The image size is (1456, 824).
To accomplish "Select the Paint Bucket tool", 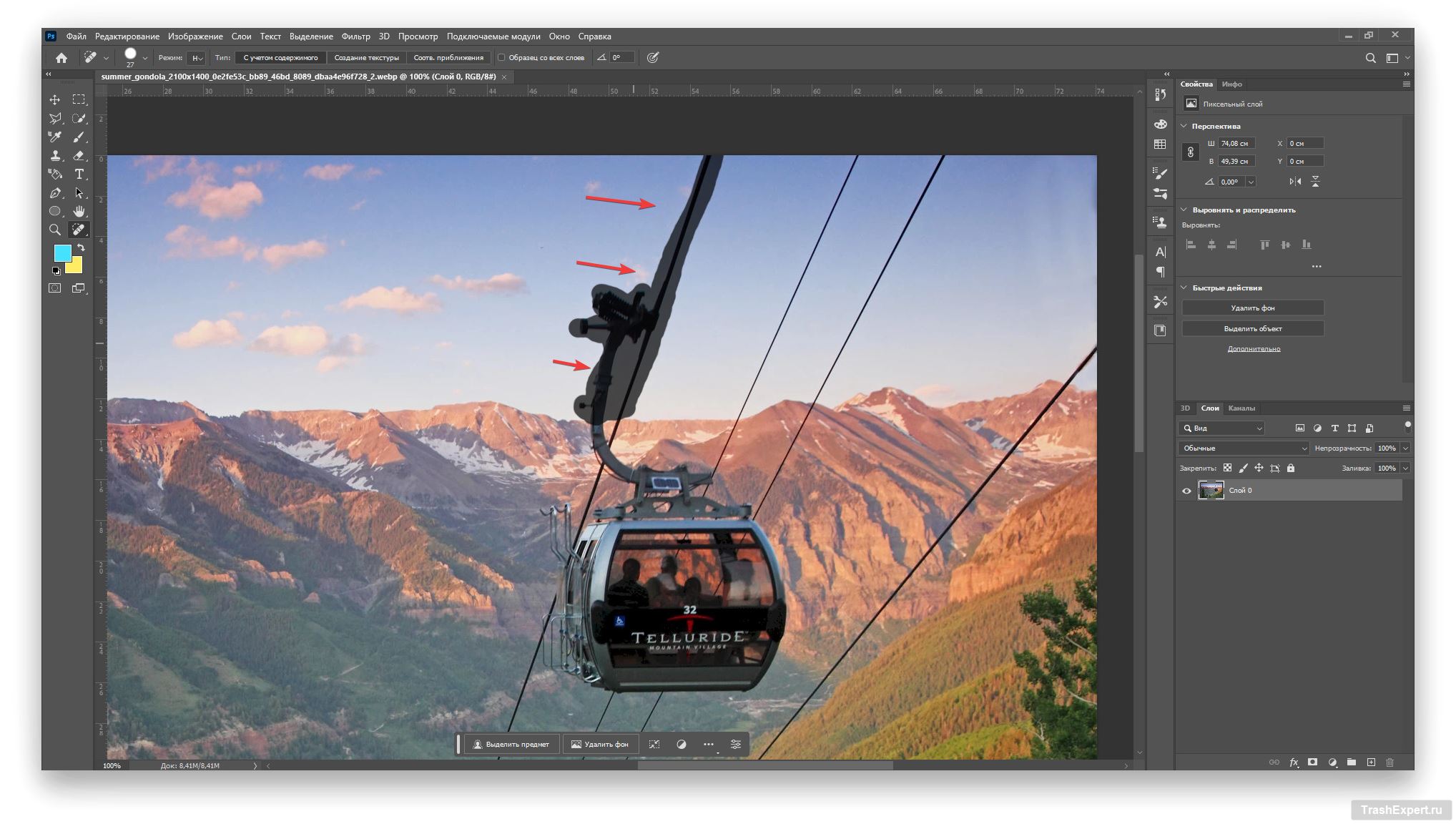I will pos(55,174).
